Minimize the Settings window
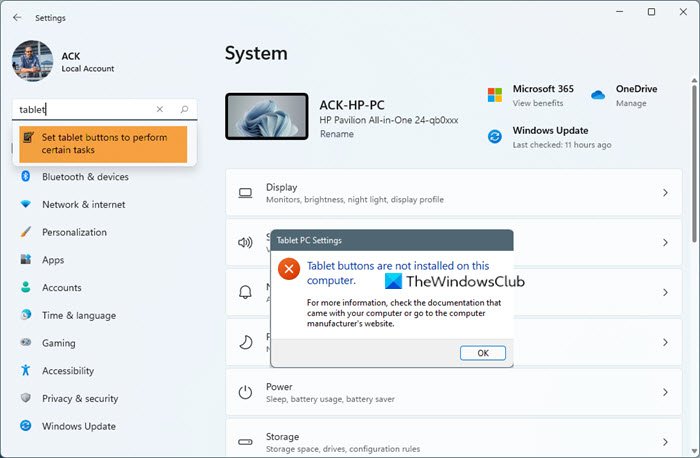Image resolution: width=700 pixels, height=458 pixels. 619,12
